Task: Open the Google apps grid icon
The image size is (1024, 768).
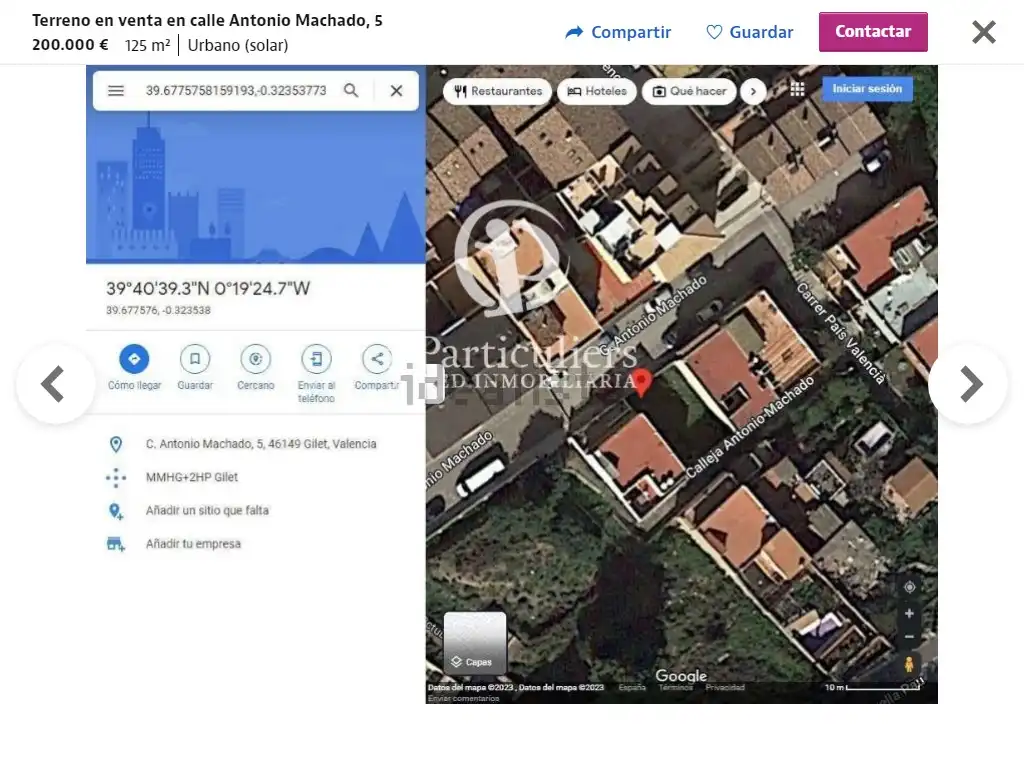Action: (x=797, y=89)
